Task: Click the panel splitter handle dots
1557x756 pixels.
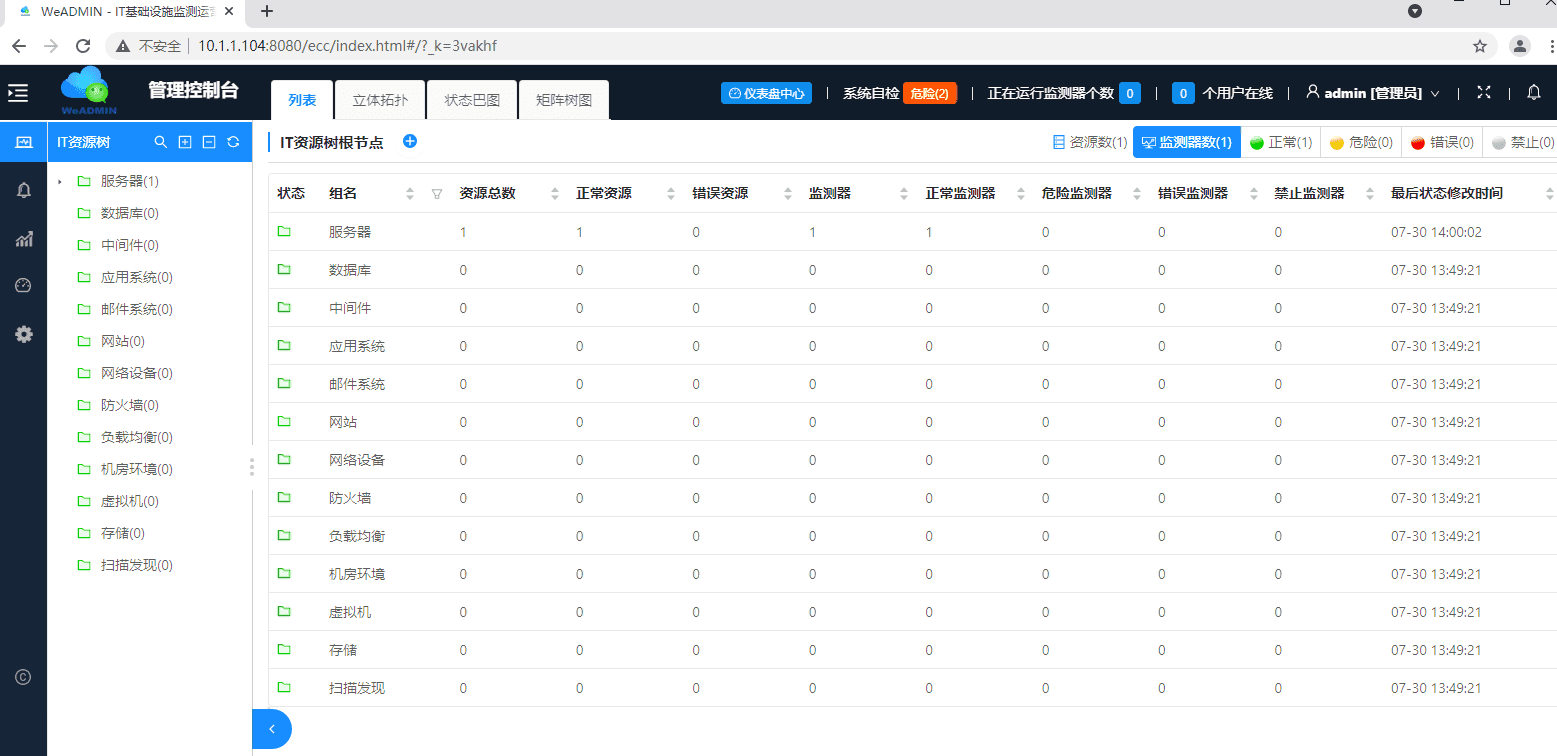Action: pyautogui.click(x=252, y=467)
